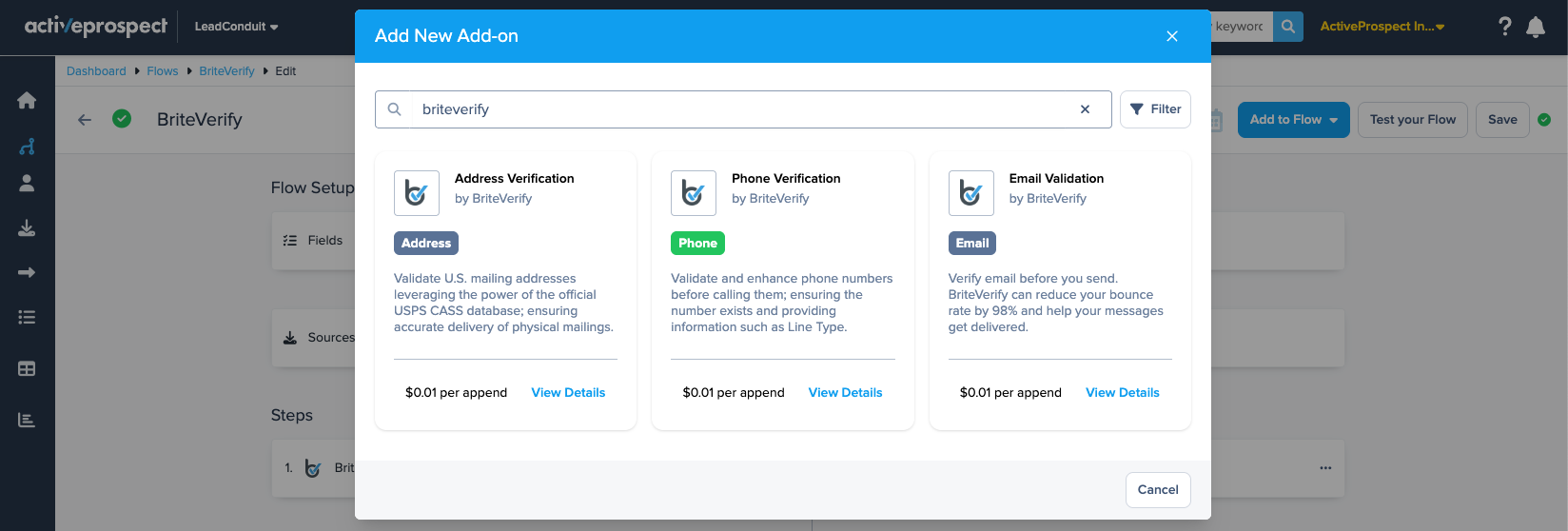Open the Filter button in the dialog
Screen dimensions: 1568x531
coord(1155,109)
